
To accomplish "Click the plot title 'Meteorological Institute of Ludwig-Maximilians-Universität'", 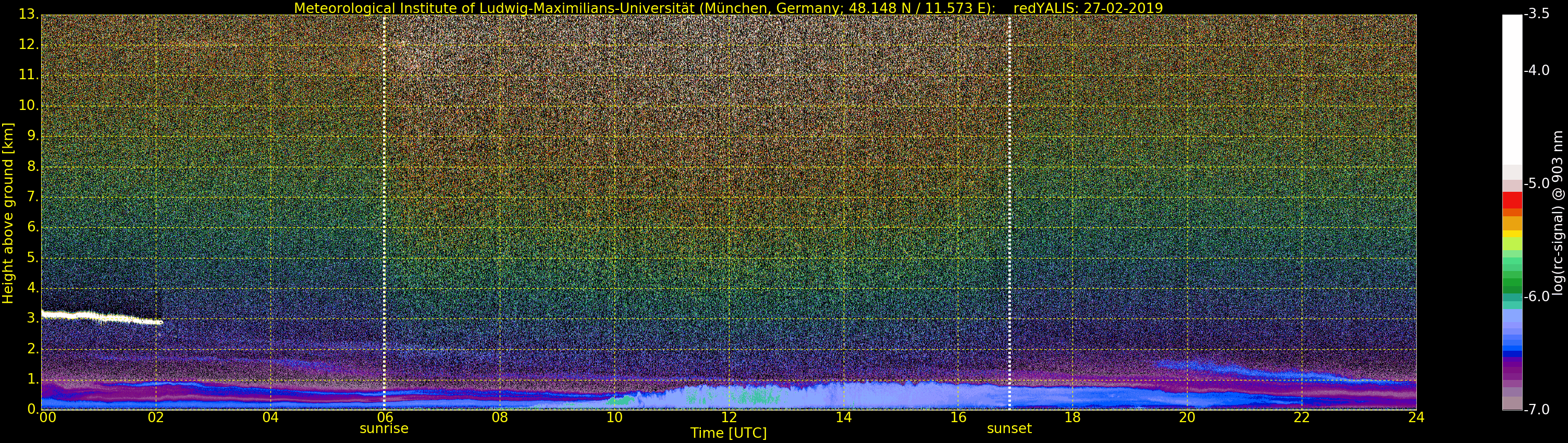I will [x=495, y=8].
